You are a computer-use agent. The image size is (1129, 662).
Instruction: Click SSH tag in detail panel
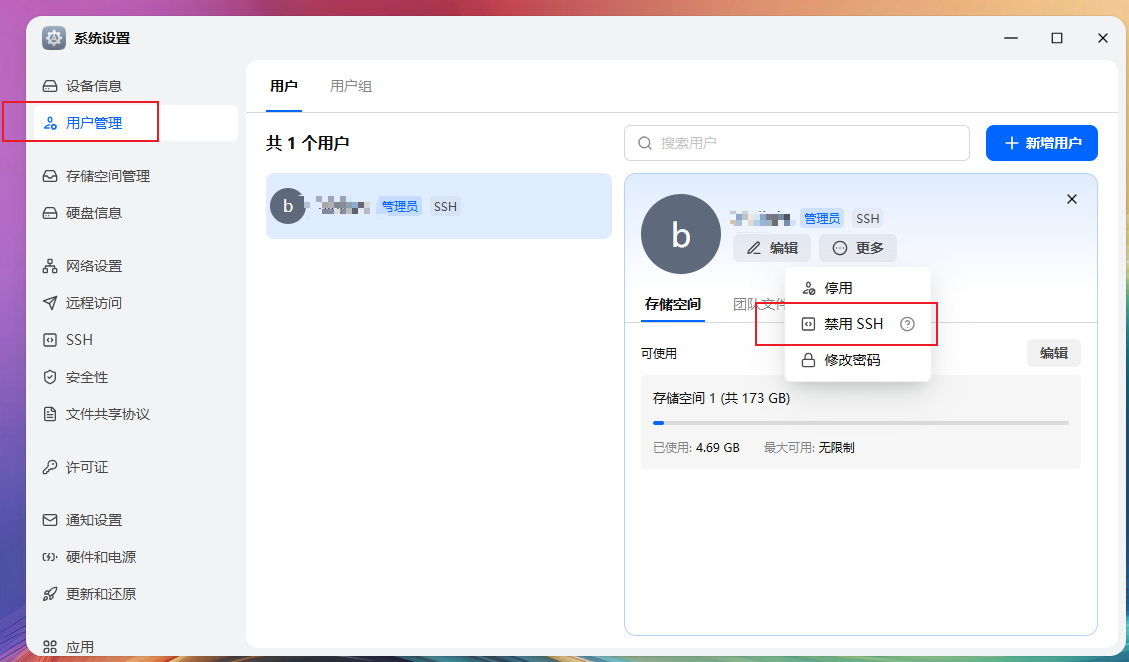tap(868, 218)
